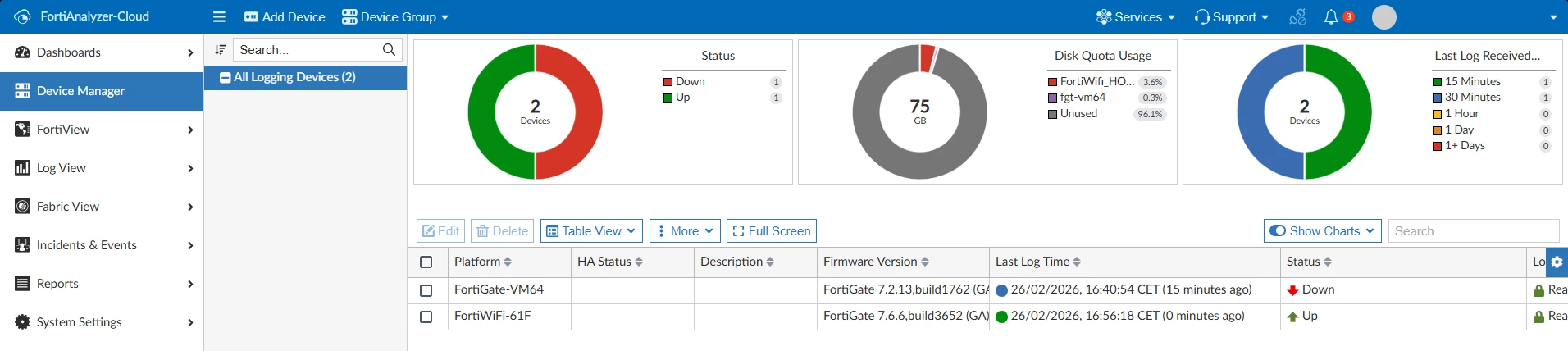The width and height of the screenshot is (1568, 351).
Task: Click the Delete button
Action: (502, 231)
